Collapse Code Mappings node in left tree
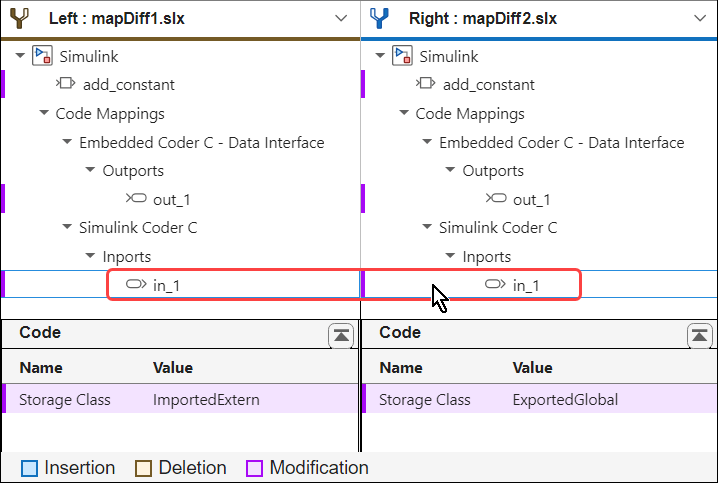This screenshot has width=718, height=483. (44, 114)
